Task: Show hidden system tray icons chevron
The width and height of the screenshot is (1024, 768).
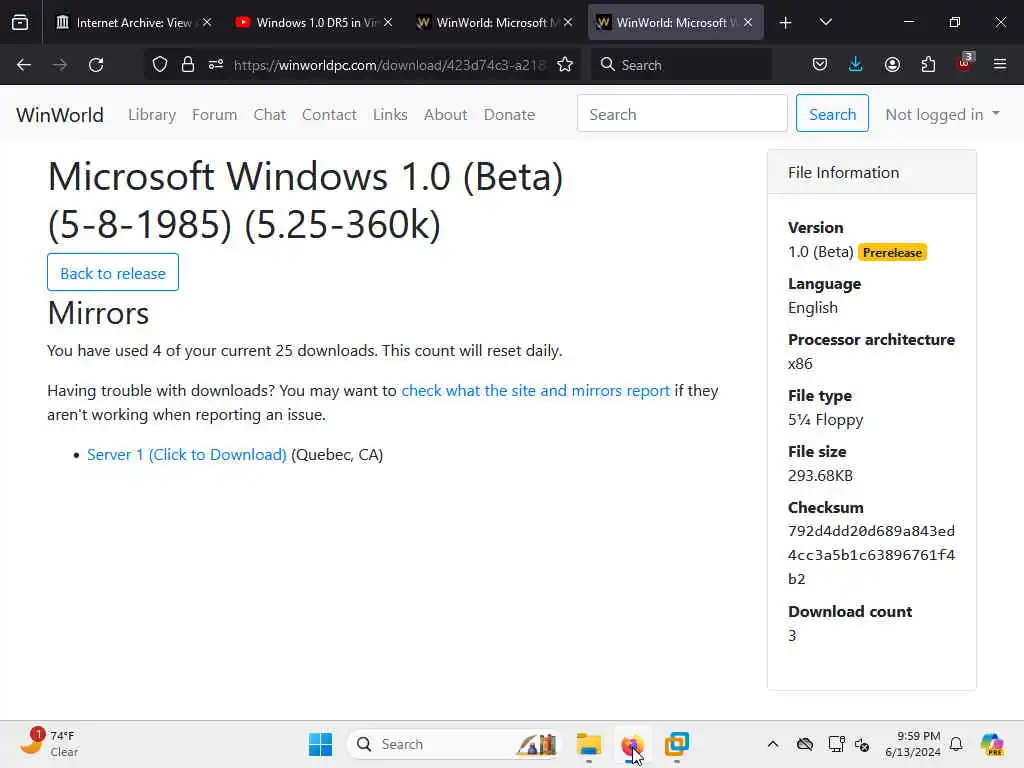Action: point(773,744)
